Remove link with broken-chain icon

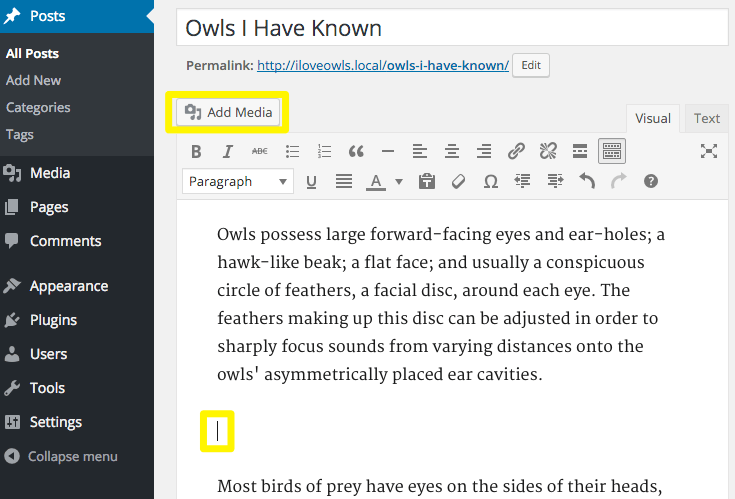(548, 151)
